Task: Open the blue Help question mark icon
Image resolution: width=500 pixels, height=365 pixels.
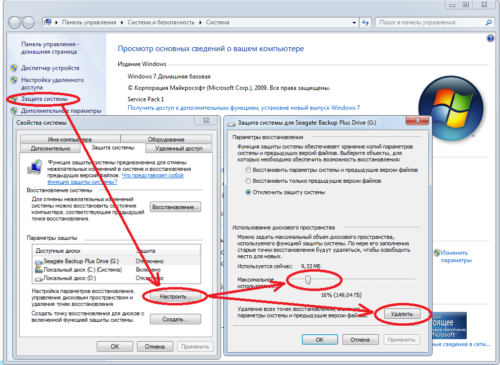Action: 490,38
